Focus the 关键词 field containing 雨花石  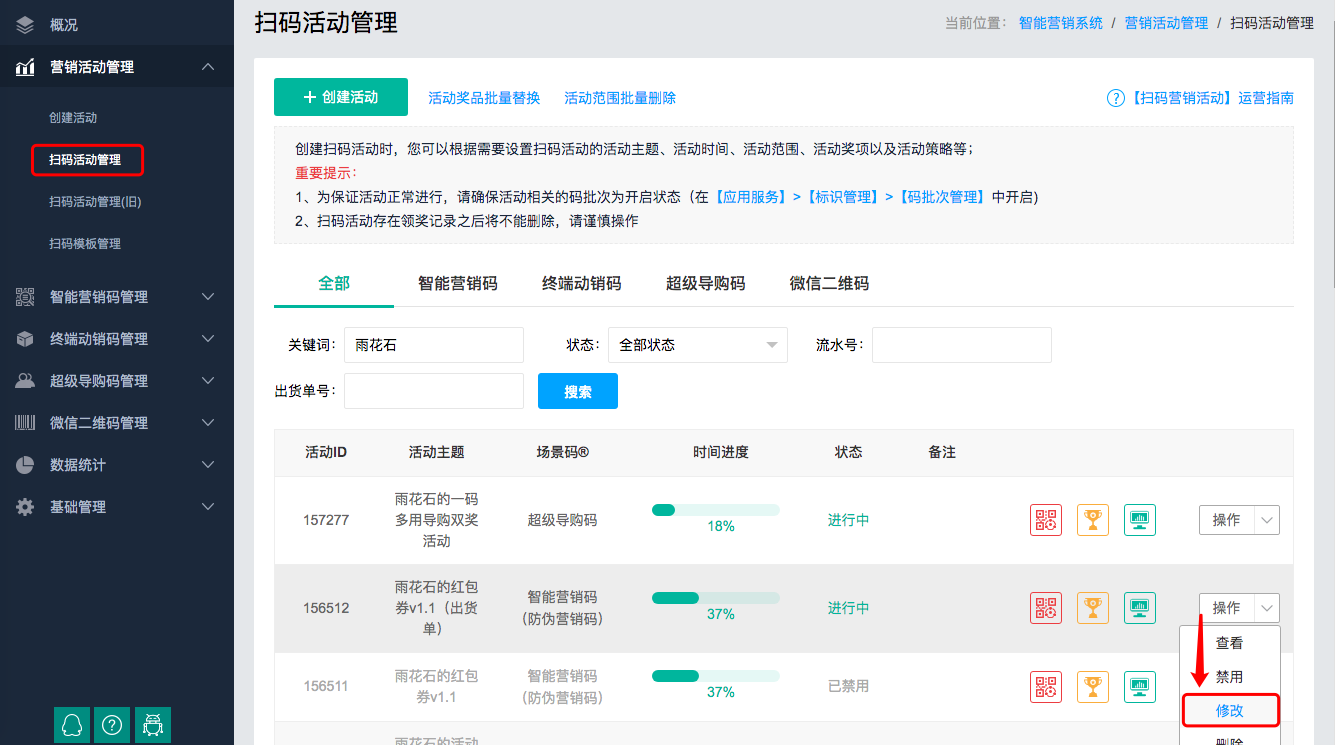click(x=434, y=345)
